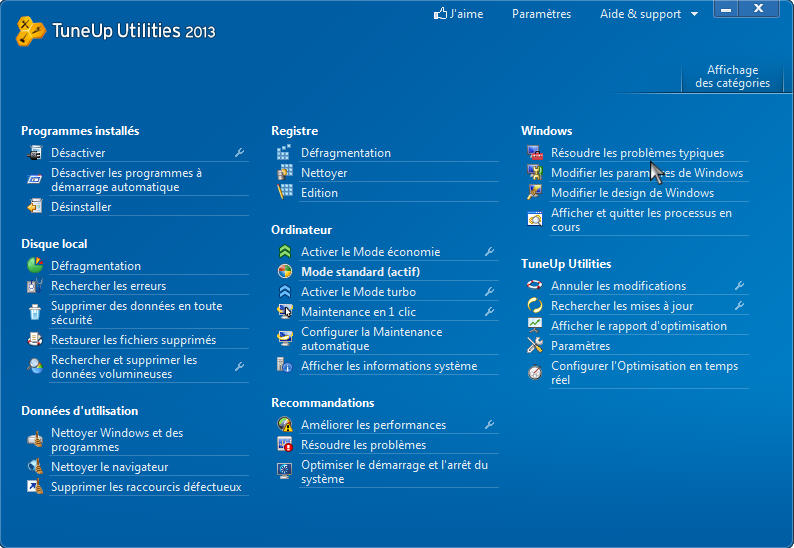Open Nettoyer le navigateur
Viewport: 794px width, 548px height.
tap(109, 466)
